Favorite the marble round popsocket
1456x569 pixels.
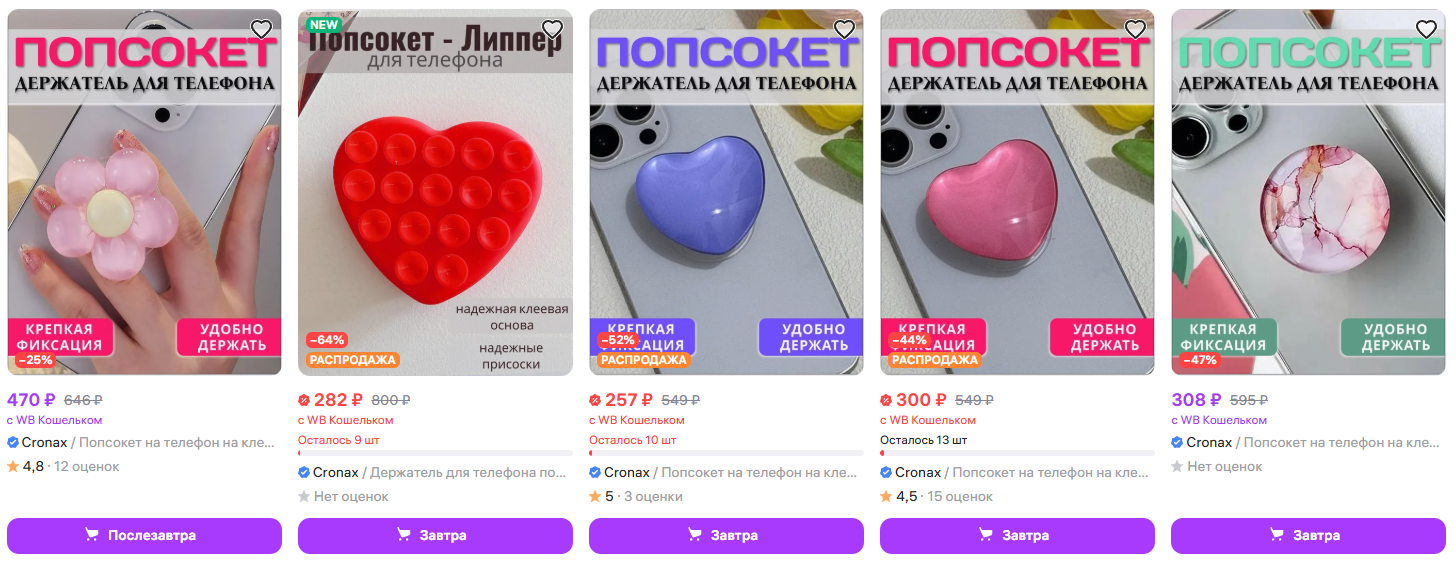click(1426, 29)
